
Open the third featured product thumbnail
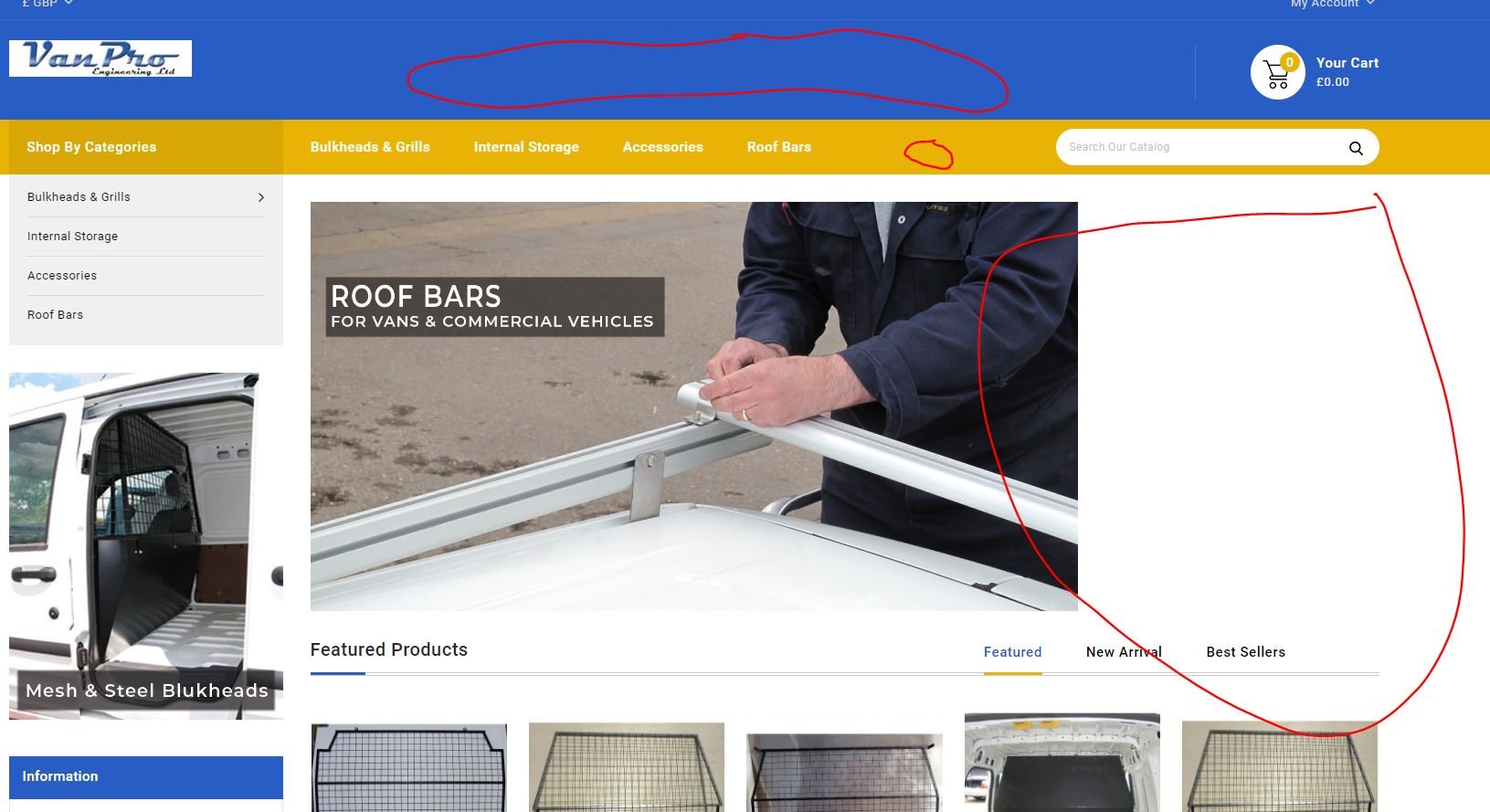click(x=844, y=772)
